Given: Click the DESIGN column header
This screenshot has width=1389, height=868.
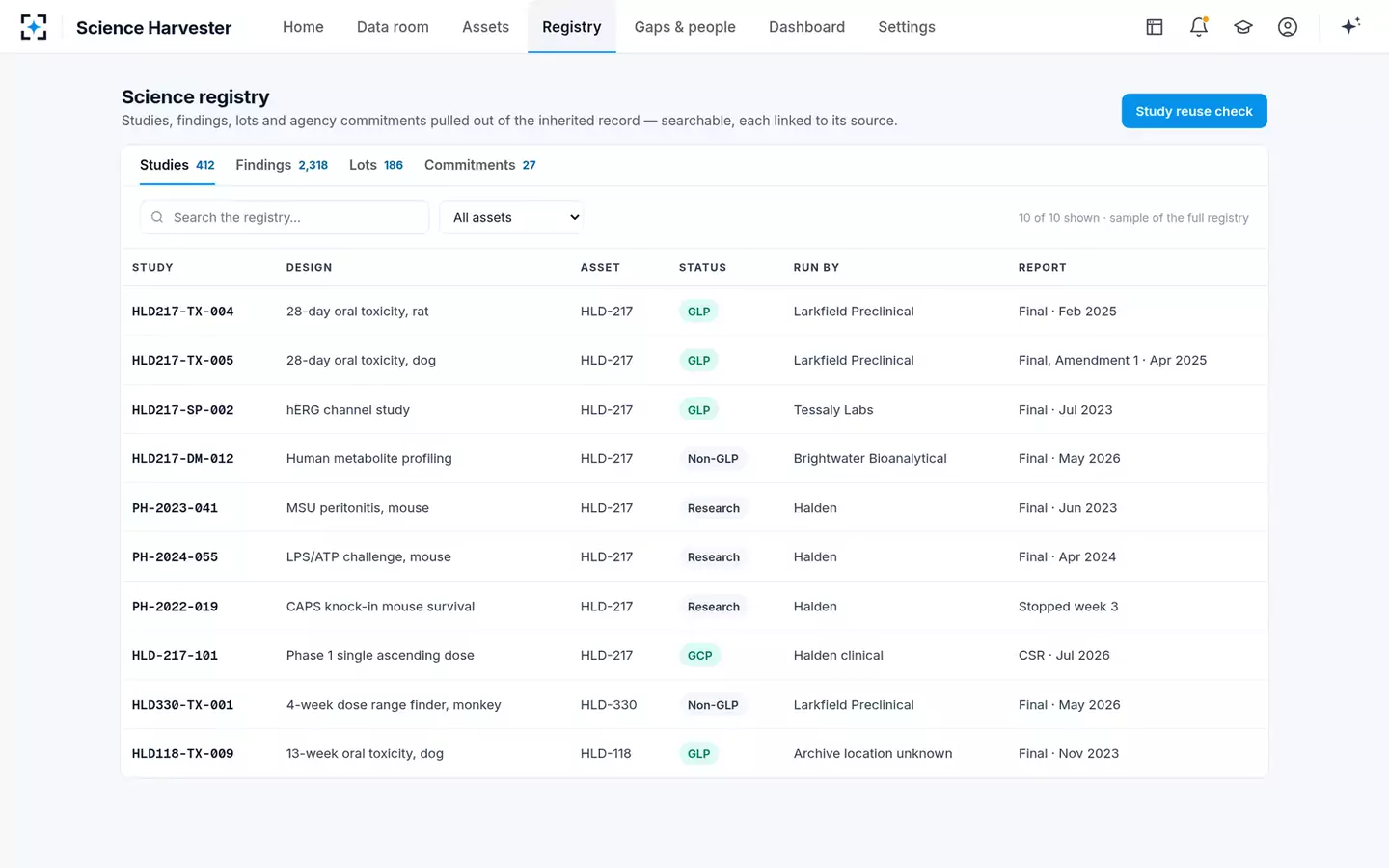Looking at the screenshot, I should coord(309,267).
